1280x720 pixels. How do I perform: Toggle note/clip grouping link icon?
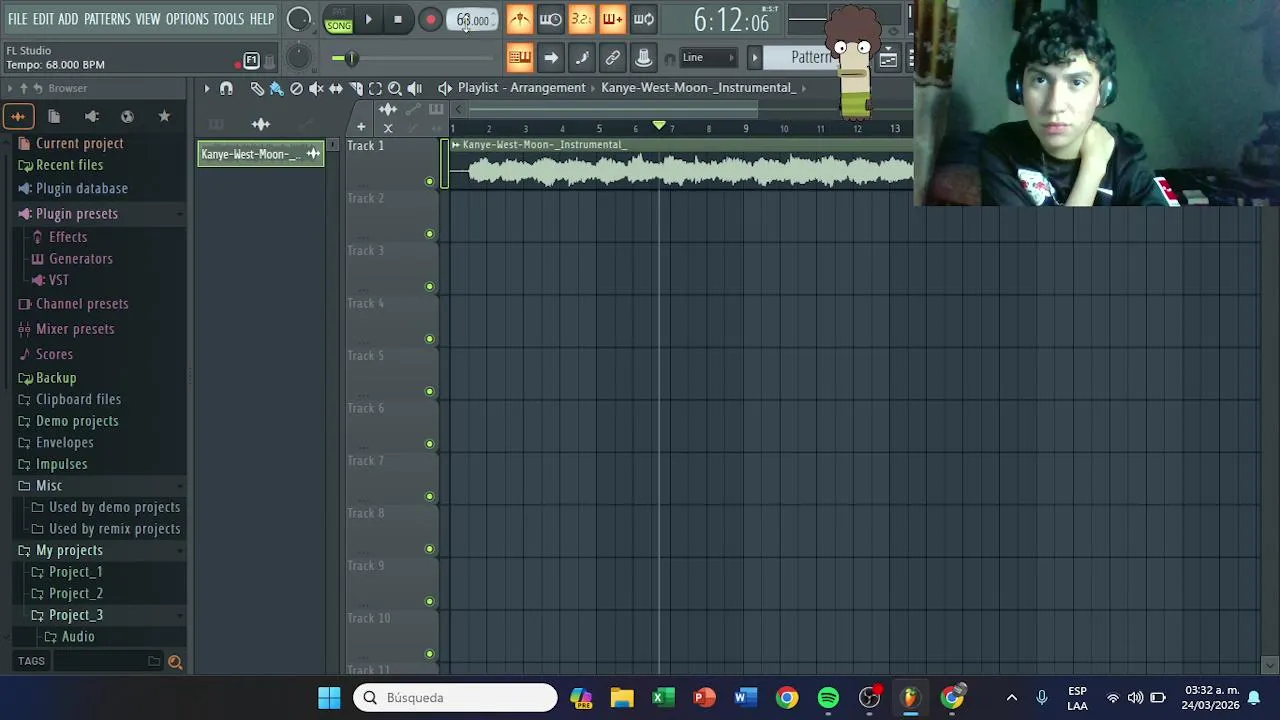(x=612, y=58)
